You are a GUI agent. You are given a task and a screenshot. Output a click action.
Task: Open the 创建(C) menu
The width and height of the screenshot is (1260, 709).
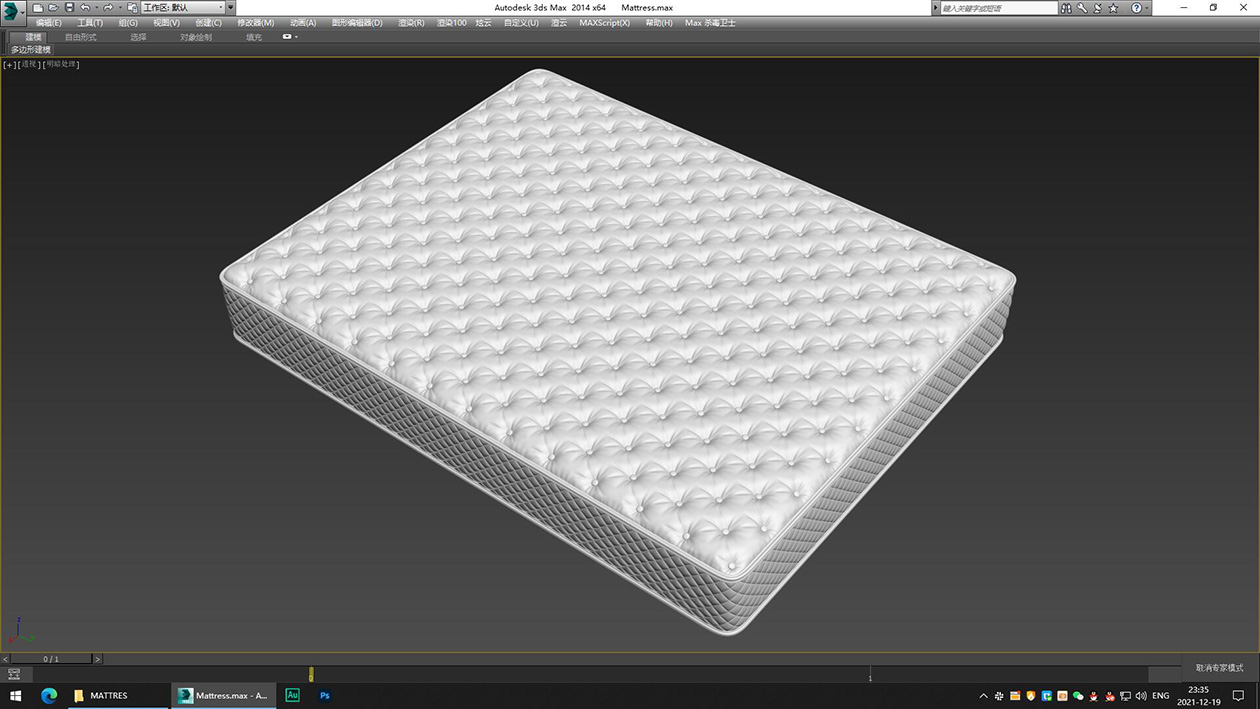pos(208,22)
